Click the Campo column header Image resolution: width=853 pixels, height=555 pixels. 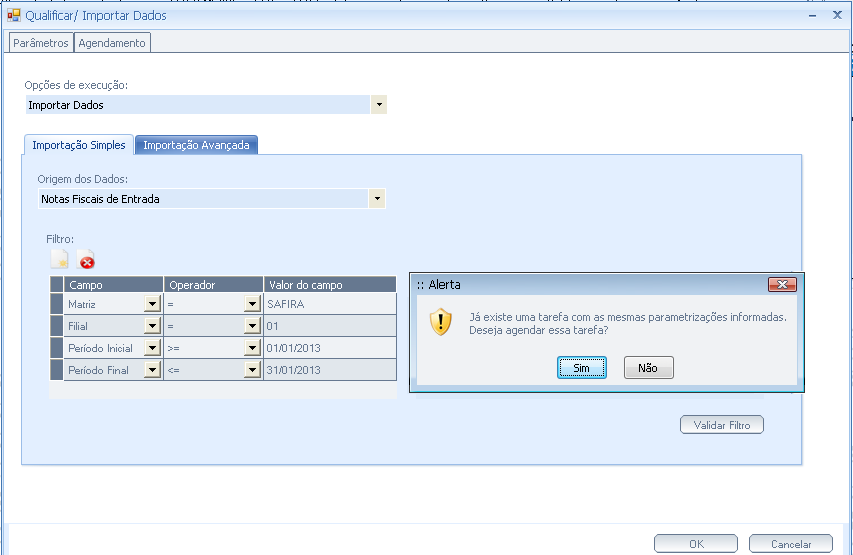[x=114, y=285]
